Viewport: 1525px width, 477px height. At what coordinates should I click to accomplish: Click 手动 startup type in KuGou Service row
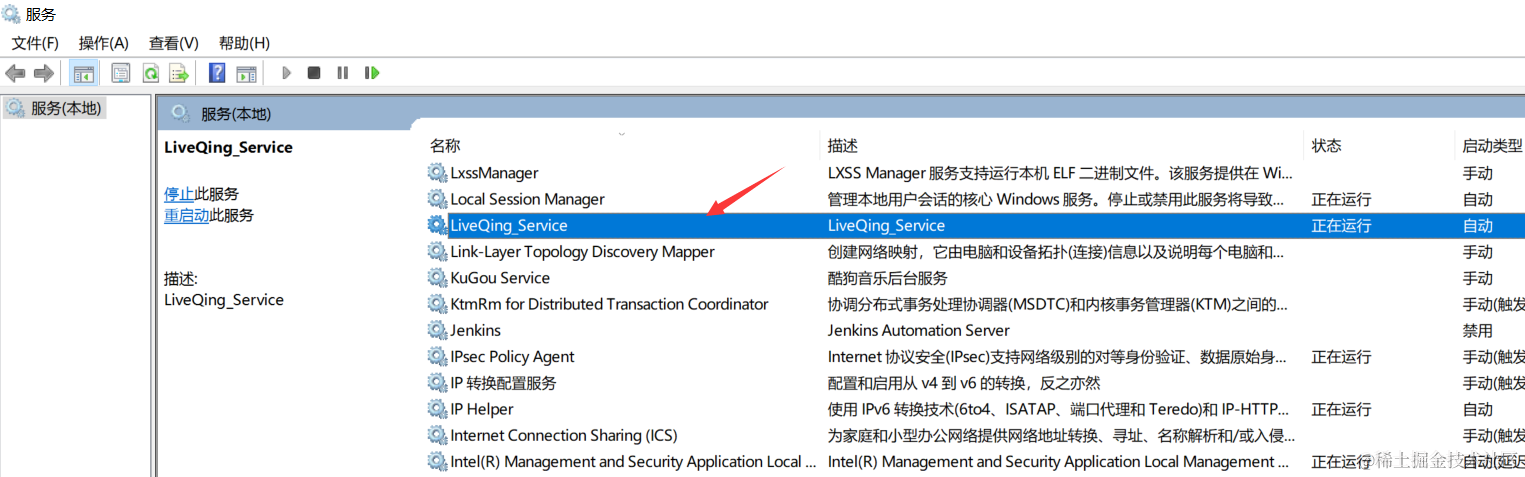coord(1478,278)
